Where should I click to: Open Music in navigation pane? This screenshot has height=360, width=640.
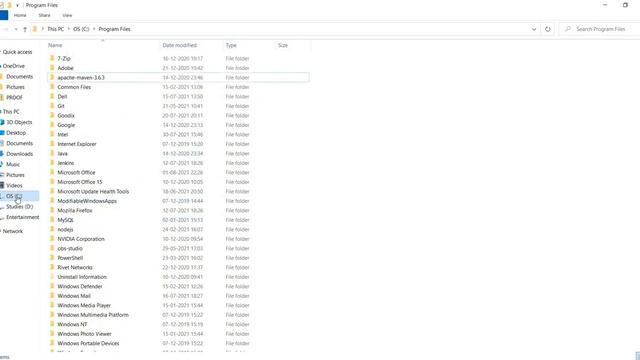(13, 164)
